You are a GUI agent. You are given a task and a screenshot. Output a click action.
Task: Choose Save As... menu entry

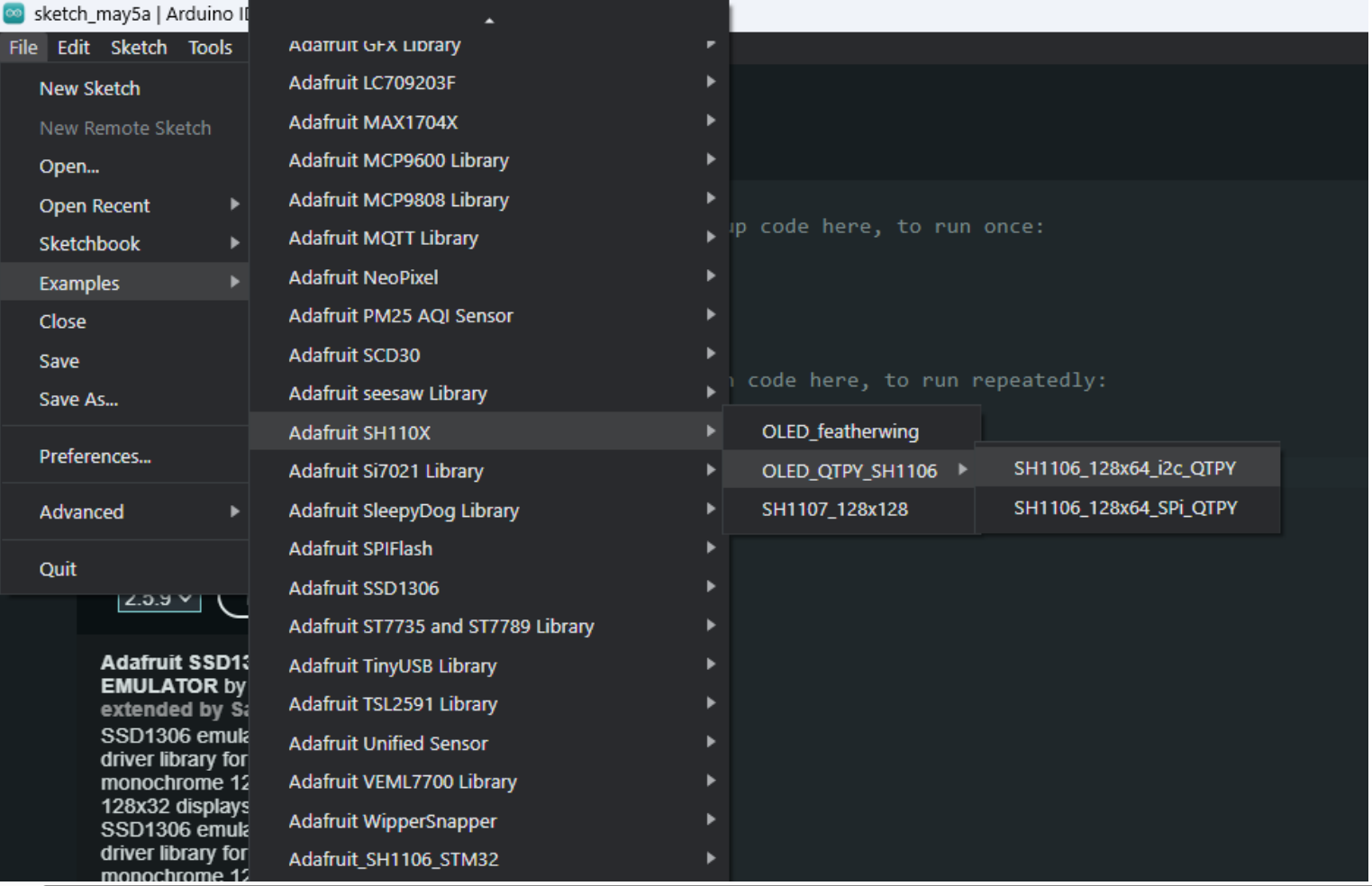click(x=78, y=400)
